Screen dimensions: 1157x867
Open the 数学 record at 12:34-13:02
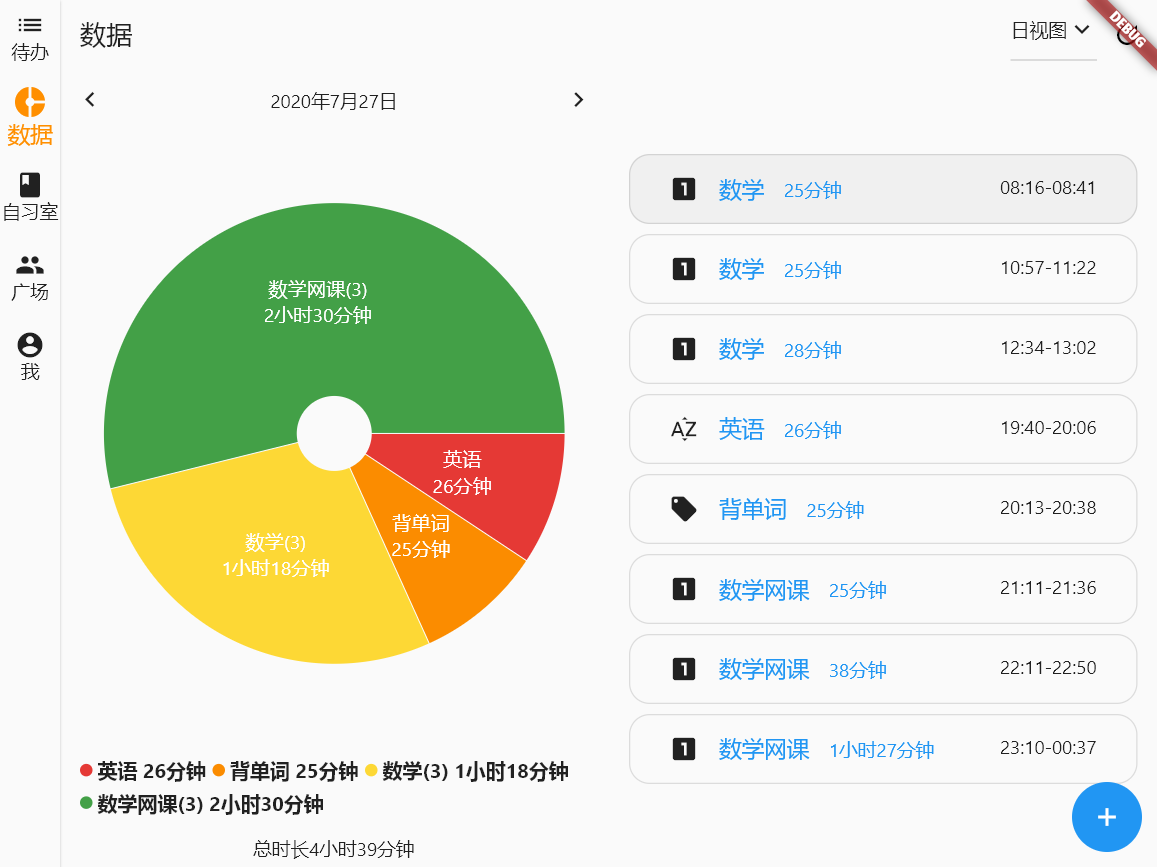click(882, 349)
